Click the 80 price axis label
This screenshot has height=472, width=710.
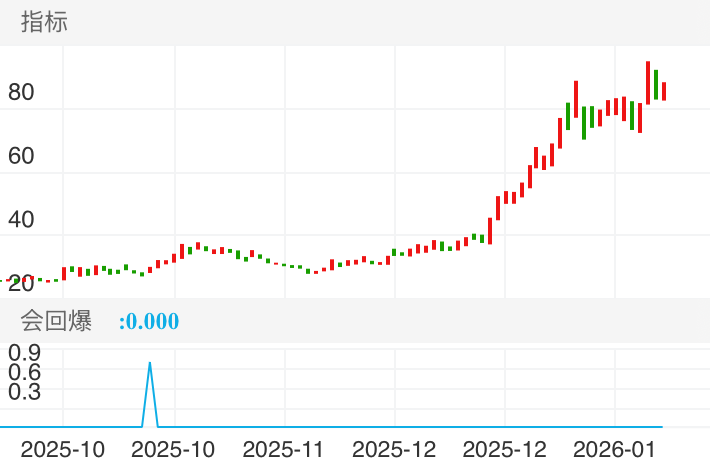click(21, 93)
